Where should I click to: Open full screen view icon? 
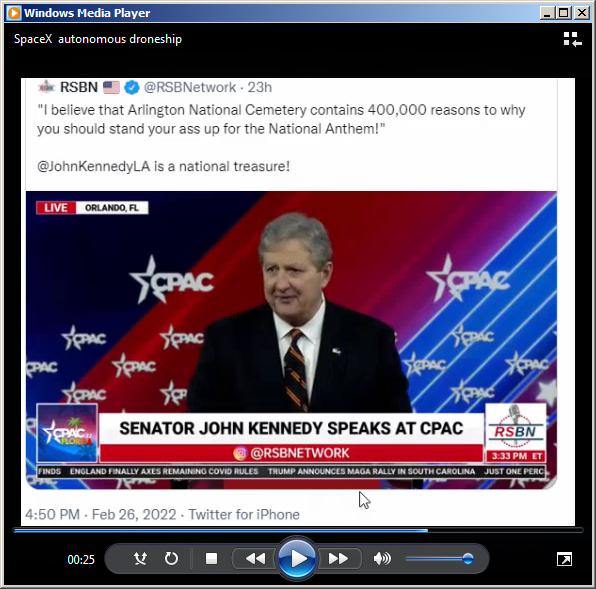(564, 559)
